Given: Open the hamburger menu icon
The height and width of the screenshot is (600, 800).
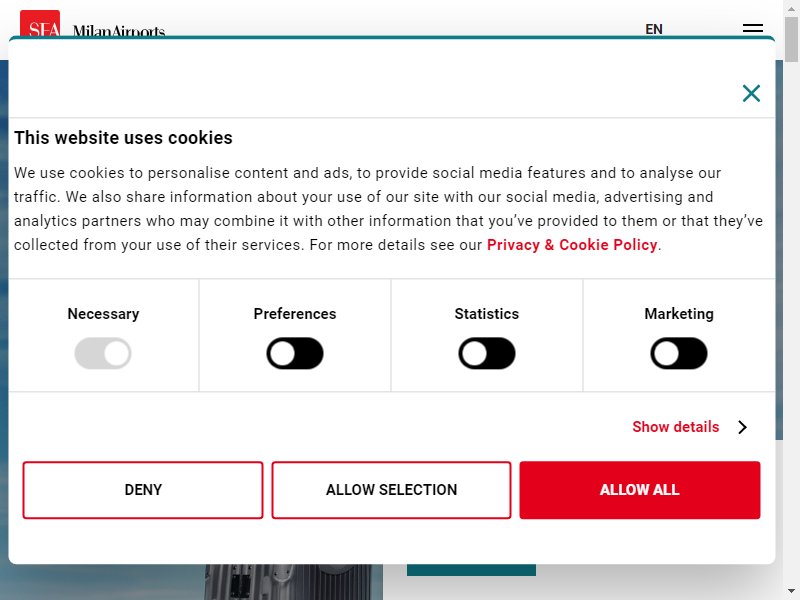Looking at the screenshot, I should 753,29.
